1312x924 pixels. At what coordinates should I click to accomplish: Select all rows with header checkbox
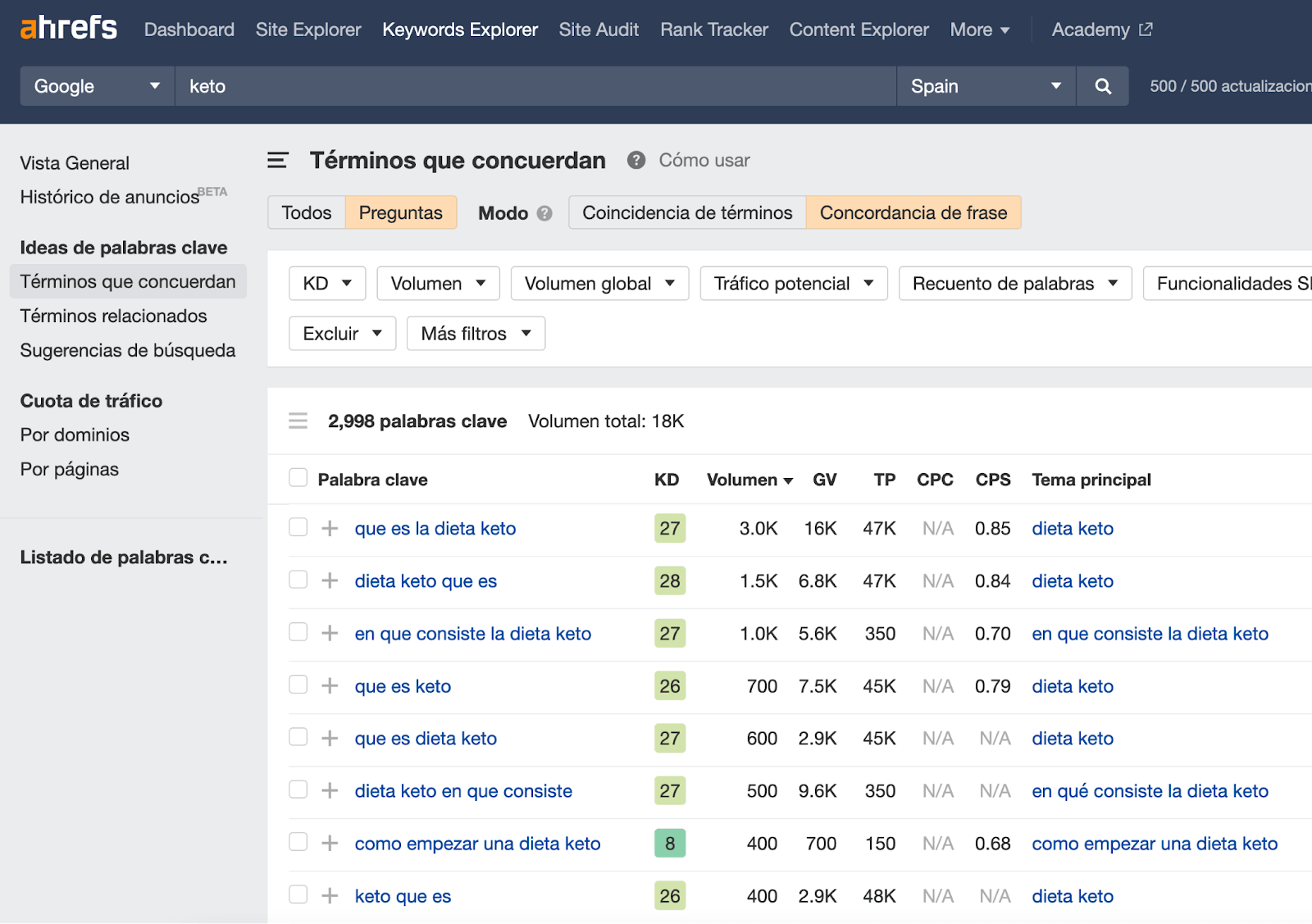coord(298,479)
